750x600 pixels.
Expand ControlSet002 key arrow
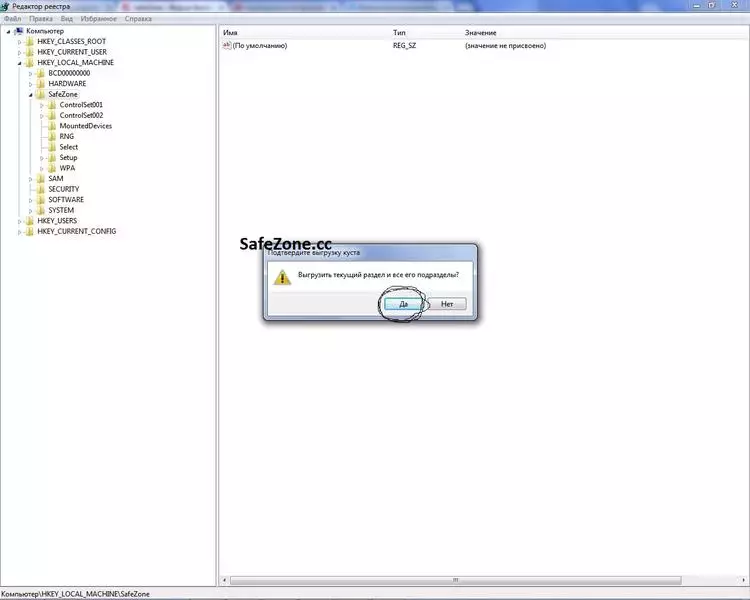[42, 116]
